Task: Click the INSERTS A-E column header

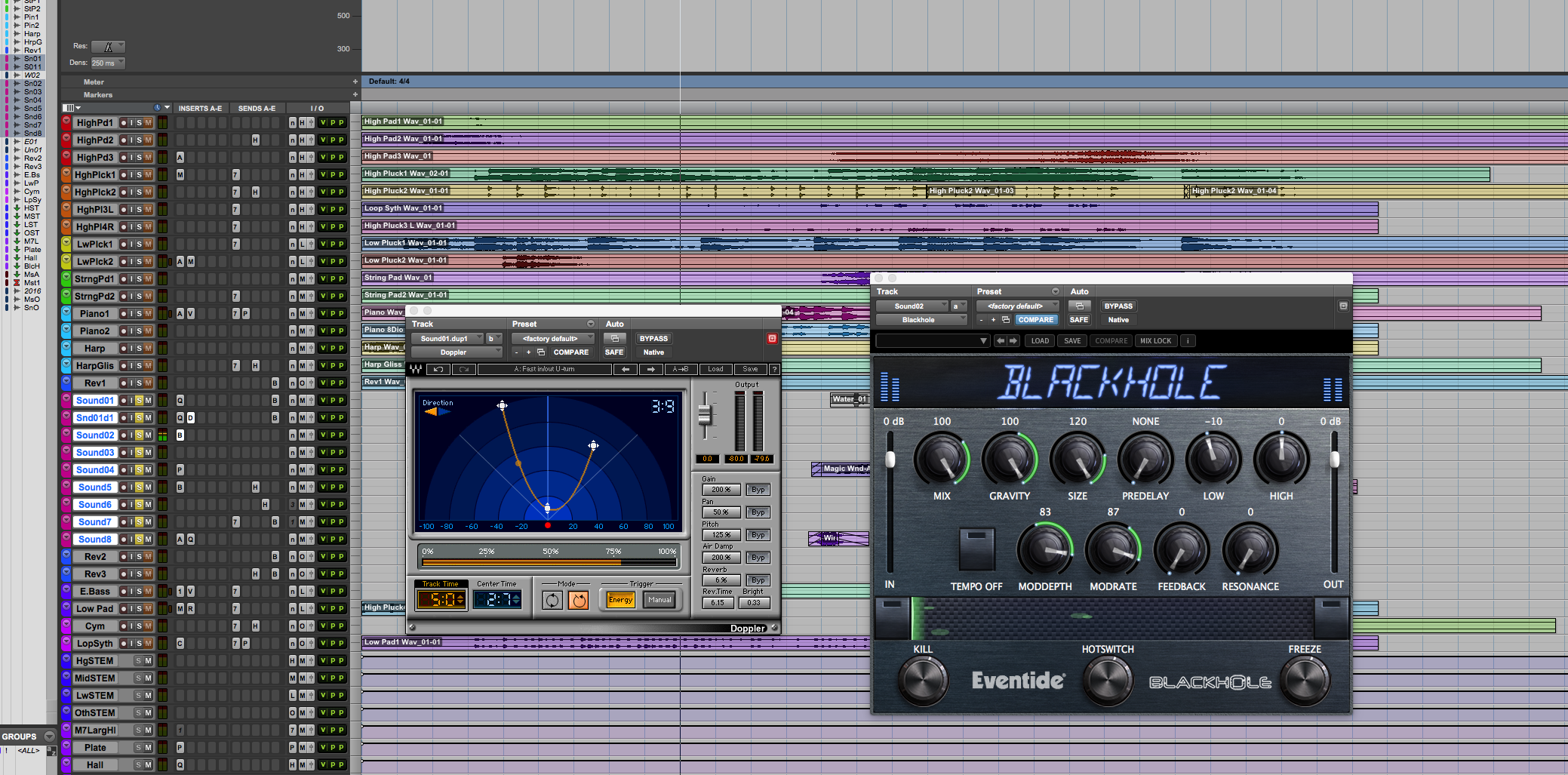Action: pos(200,109)
